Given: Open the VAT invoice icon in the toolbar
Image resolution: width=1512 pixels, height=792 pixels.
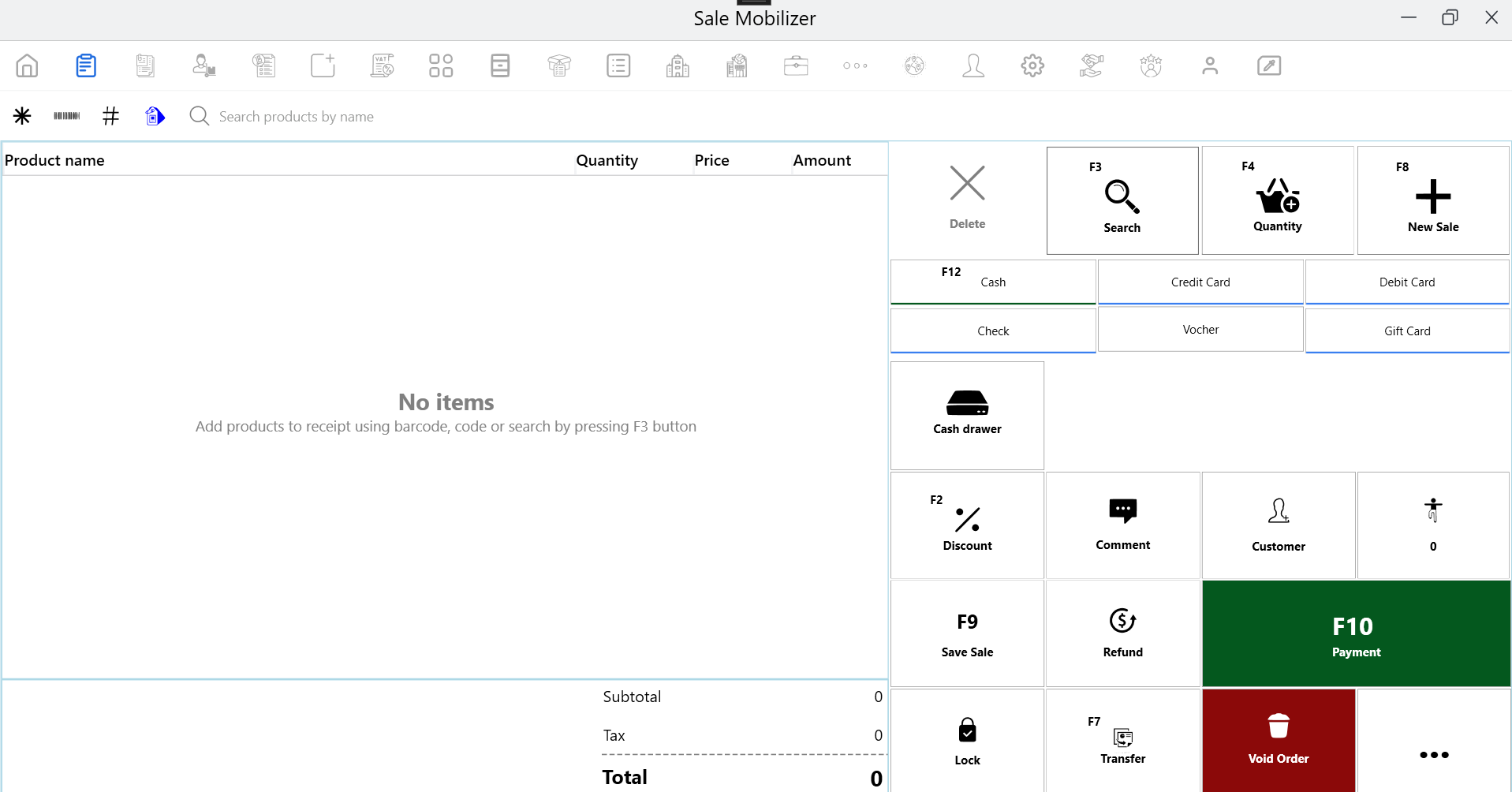Looking at the screenshot, I should [x=382, y=65].
